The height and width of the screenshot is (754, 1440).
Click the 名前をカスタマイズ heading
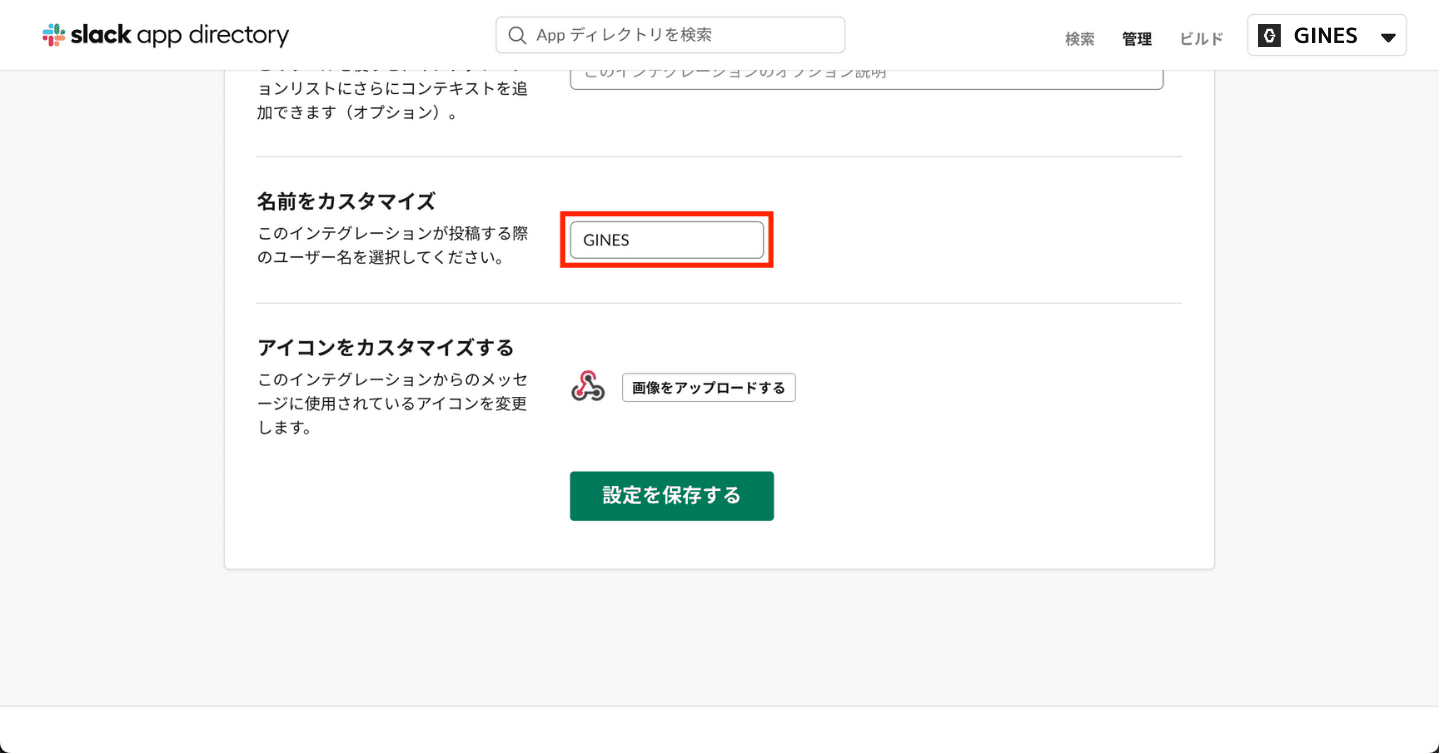click(346, 201)
